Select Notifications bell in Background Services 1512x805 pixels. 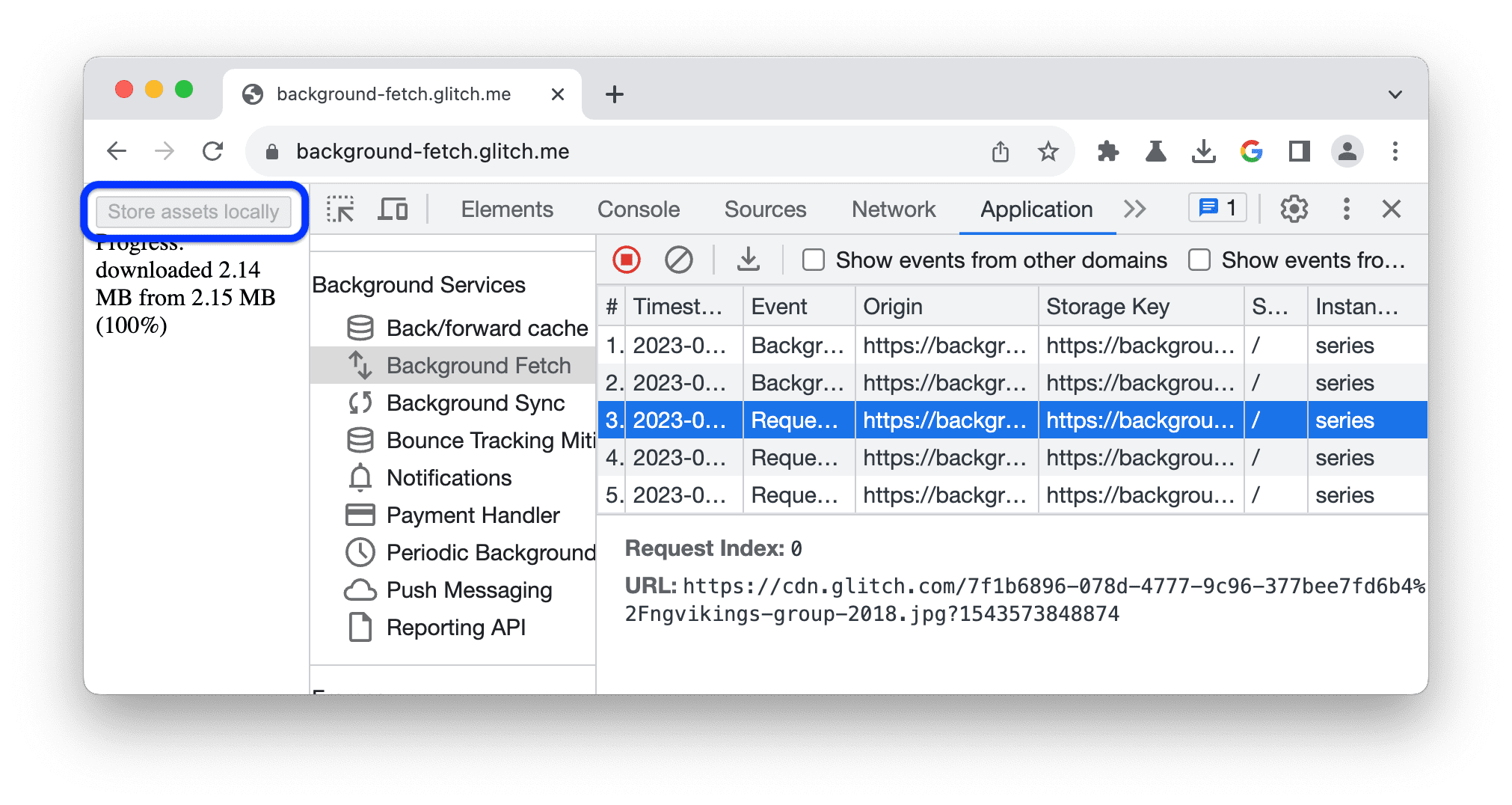click(361, 477)
